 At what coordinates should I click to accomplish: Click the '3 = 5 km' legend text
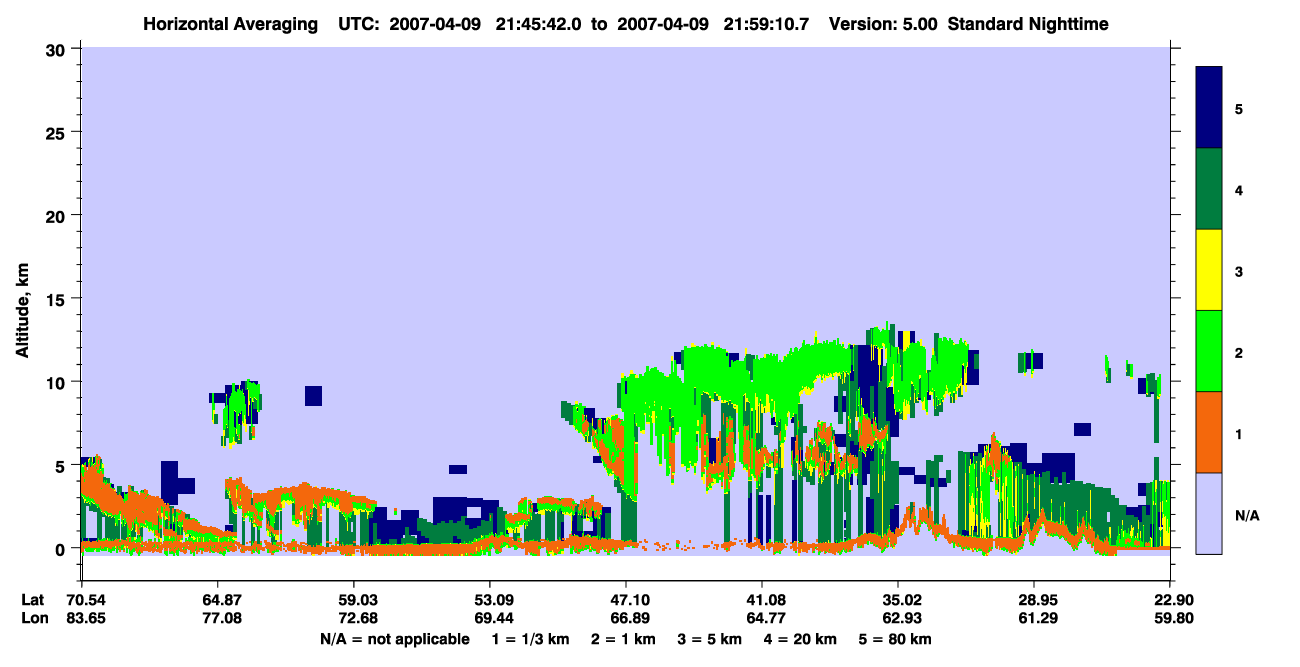tap(708, 639)
